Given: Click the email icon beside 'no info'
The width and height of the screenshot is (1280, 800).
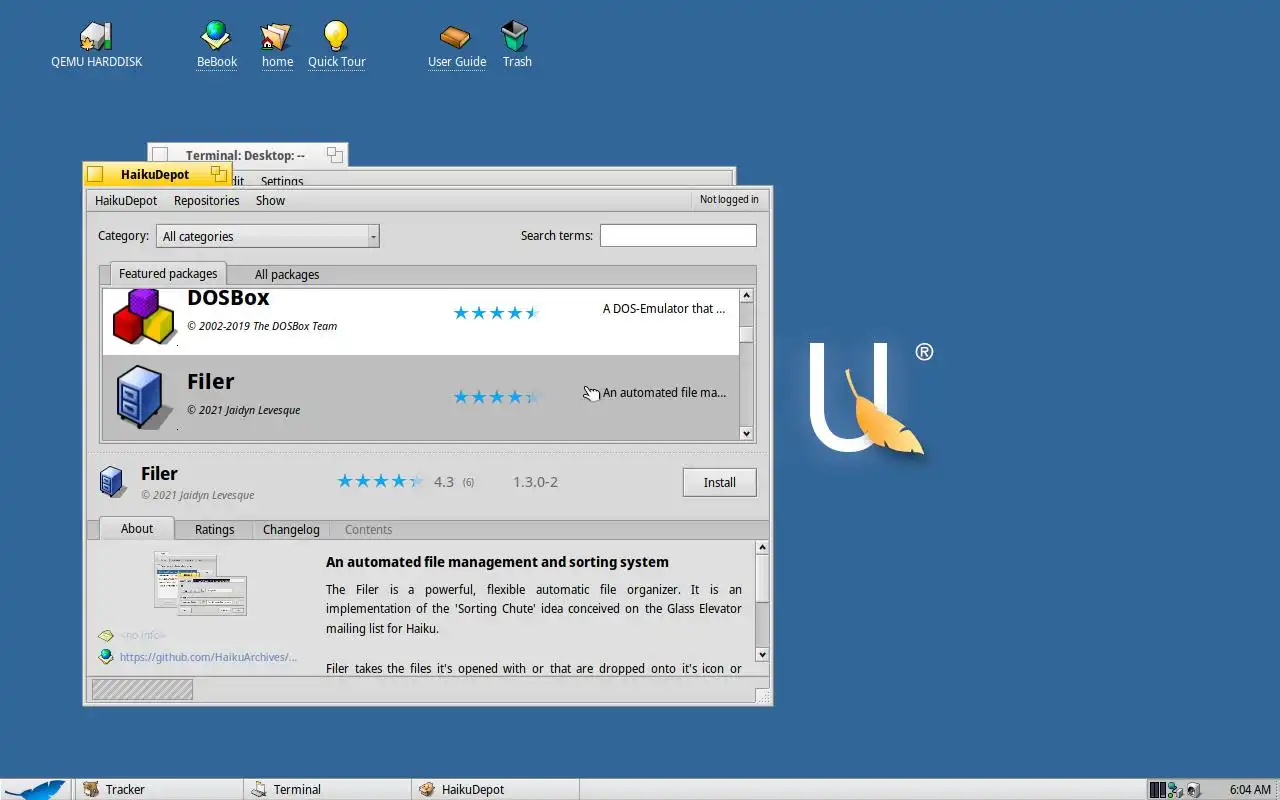Looking at the screenshot, I should tap(106, 635).
